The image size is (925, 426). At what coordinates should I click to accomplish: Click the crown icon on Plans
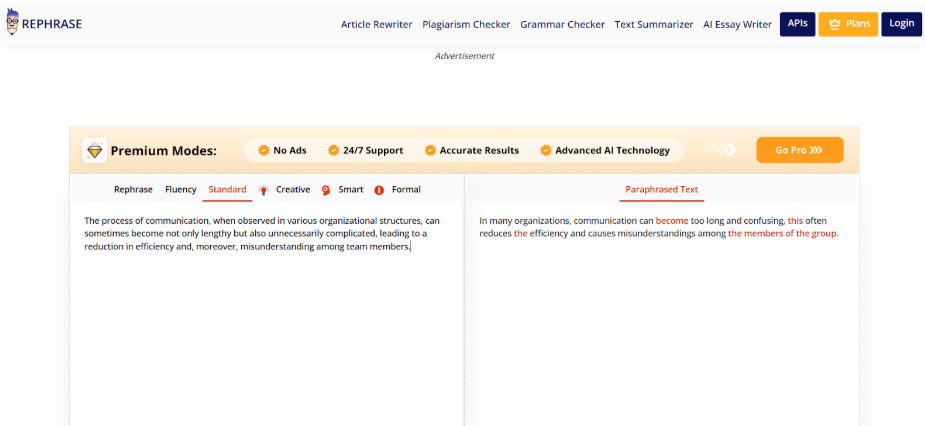pos(834,24)
